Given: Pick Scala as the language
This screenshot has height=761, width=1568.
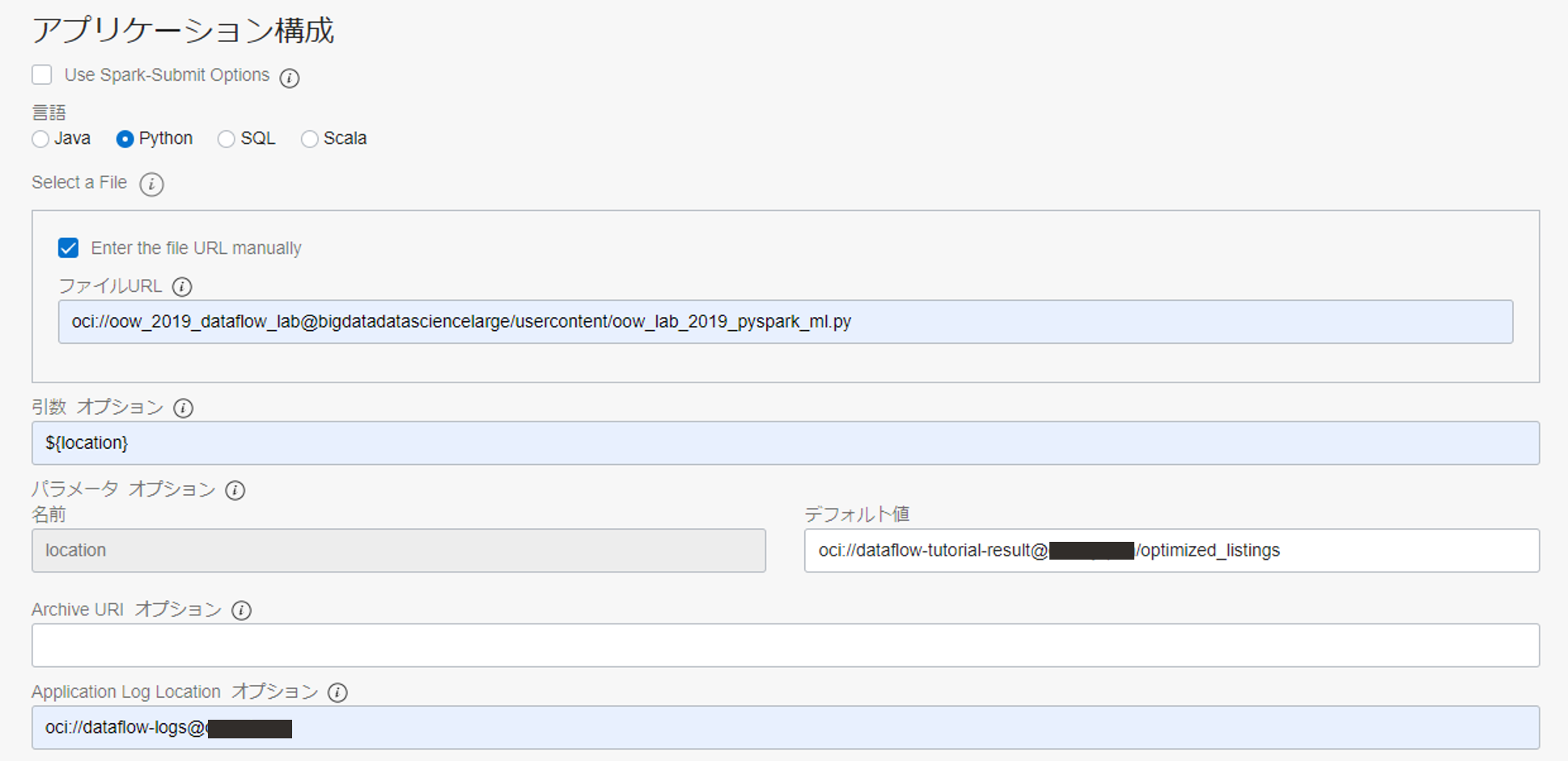Looking at the screenshot, I should (309, 139).
